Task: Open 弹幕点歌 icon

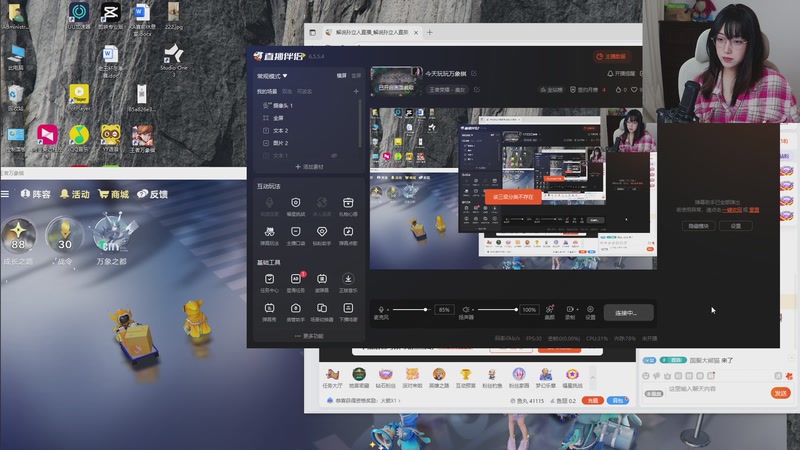Action: [x=348, y=232]
